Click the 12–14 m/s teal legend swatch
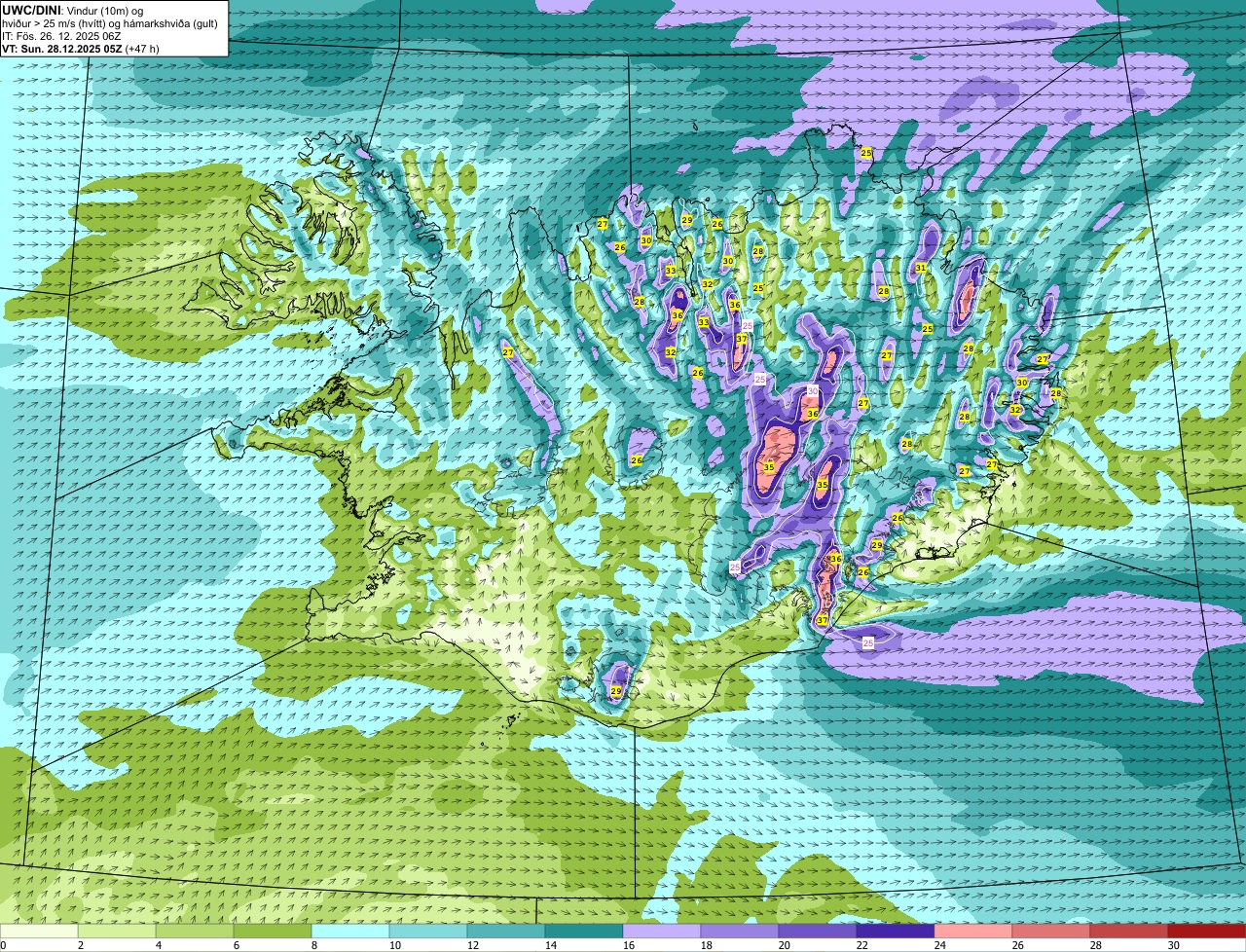Image resolution: width=1246 pixels, height=952 pixels. [x=506, y=931]
